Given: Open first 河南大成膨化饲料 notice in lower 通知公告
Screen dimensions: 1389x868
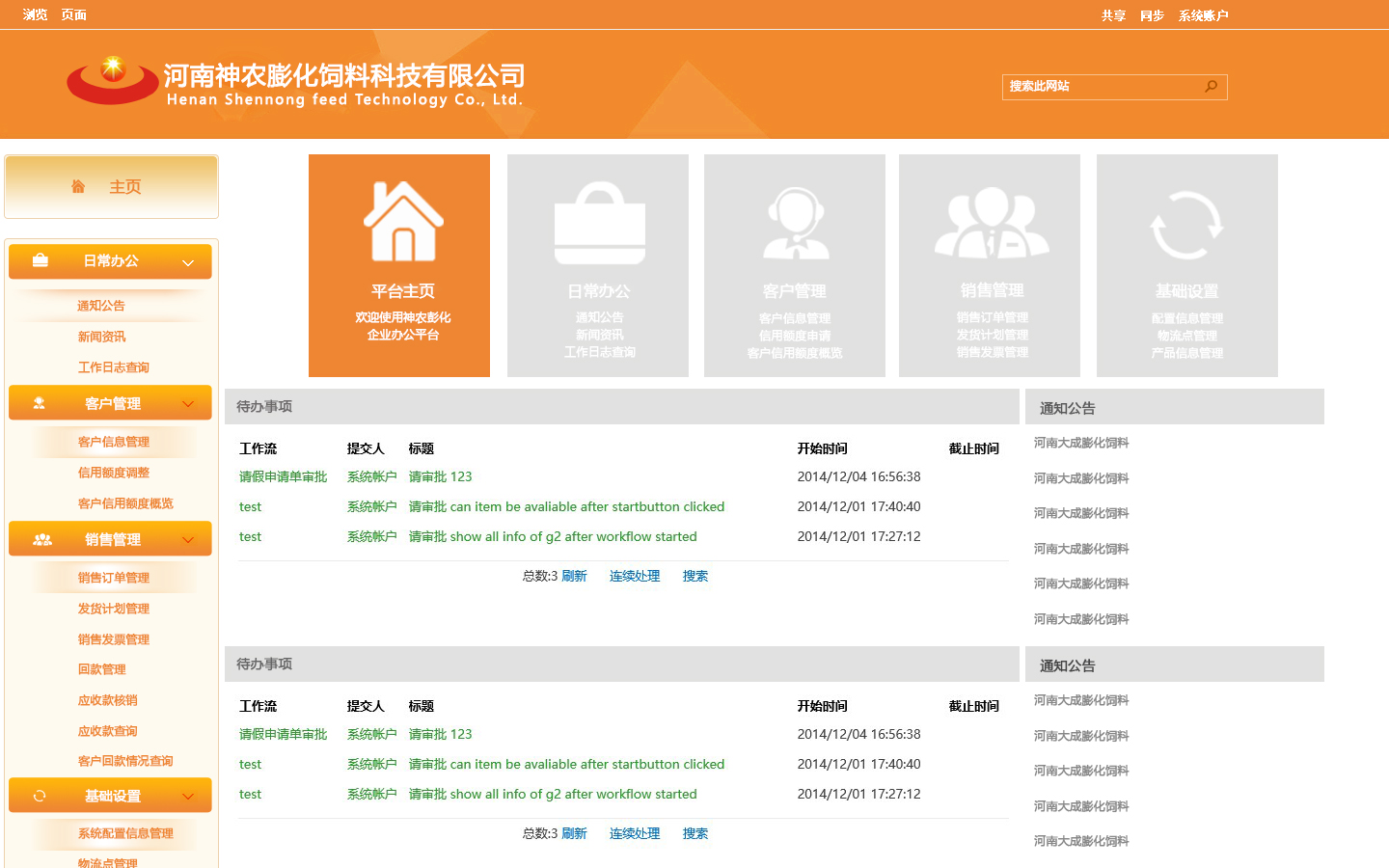Looking at the screenshot, I should [1081, 700].
